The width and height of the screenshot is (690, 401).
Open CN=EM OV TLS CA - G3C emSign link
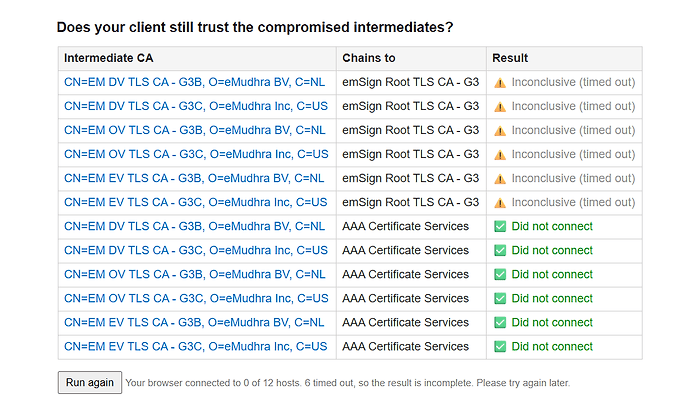tap(196, 154)
